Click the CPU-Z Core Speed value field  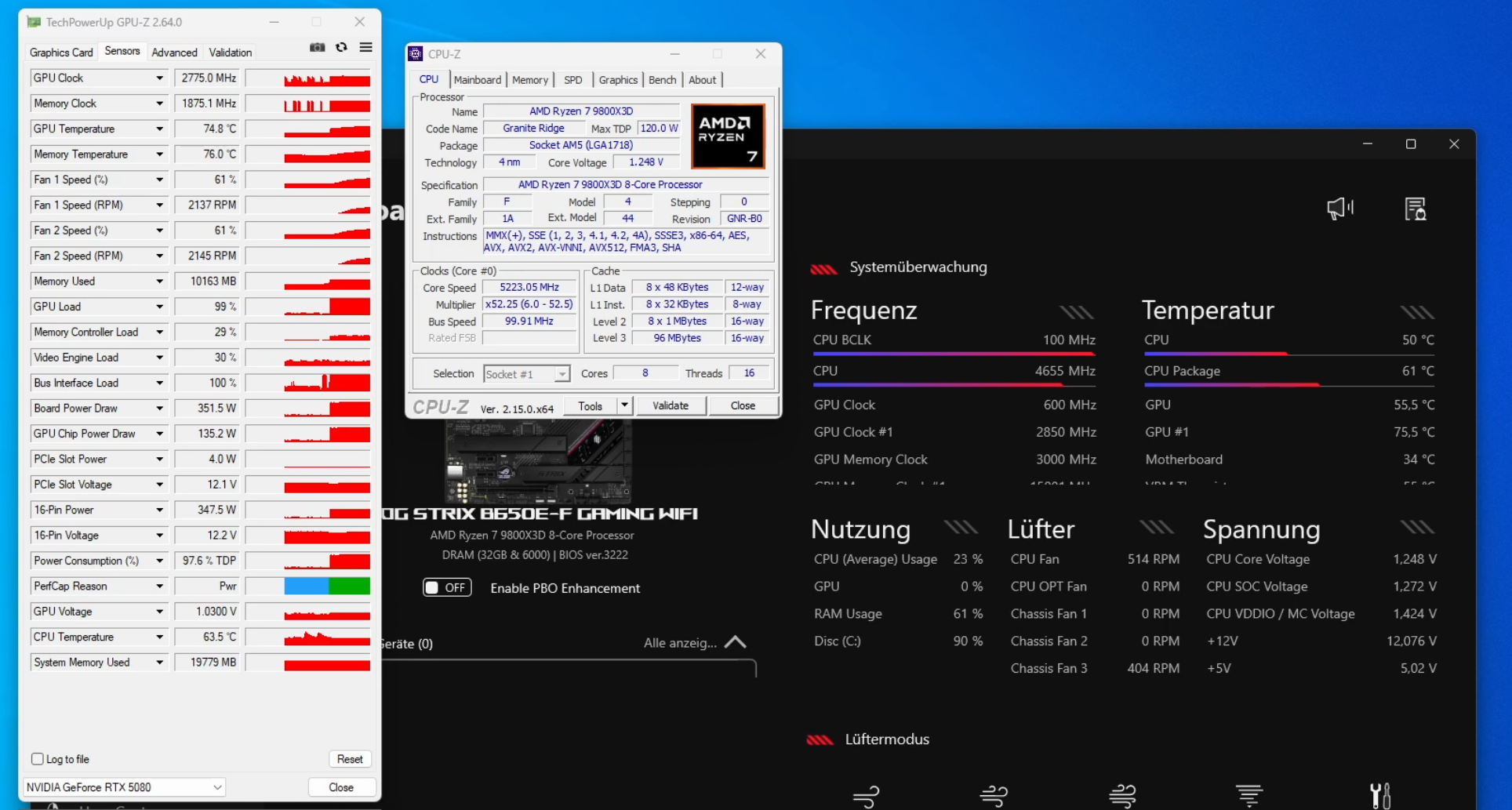pyautogui.click(x=529, y=288)
